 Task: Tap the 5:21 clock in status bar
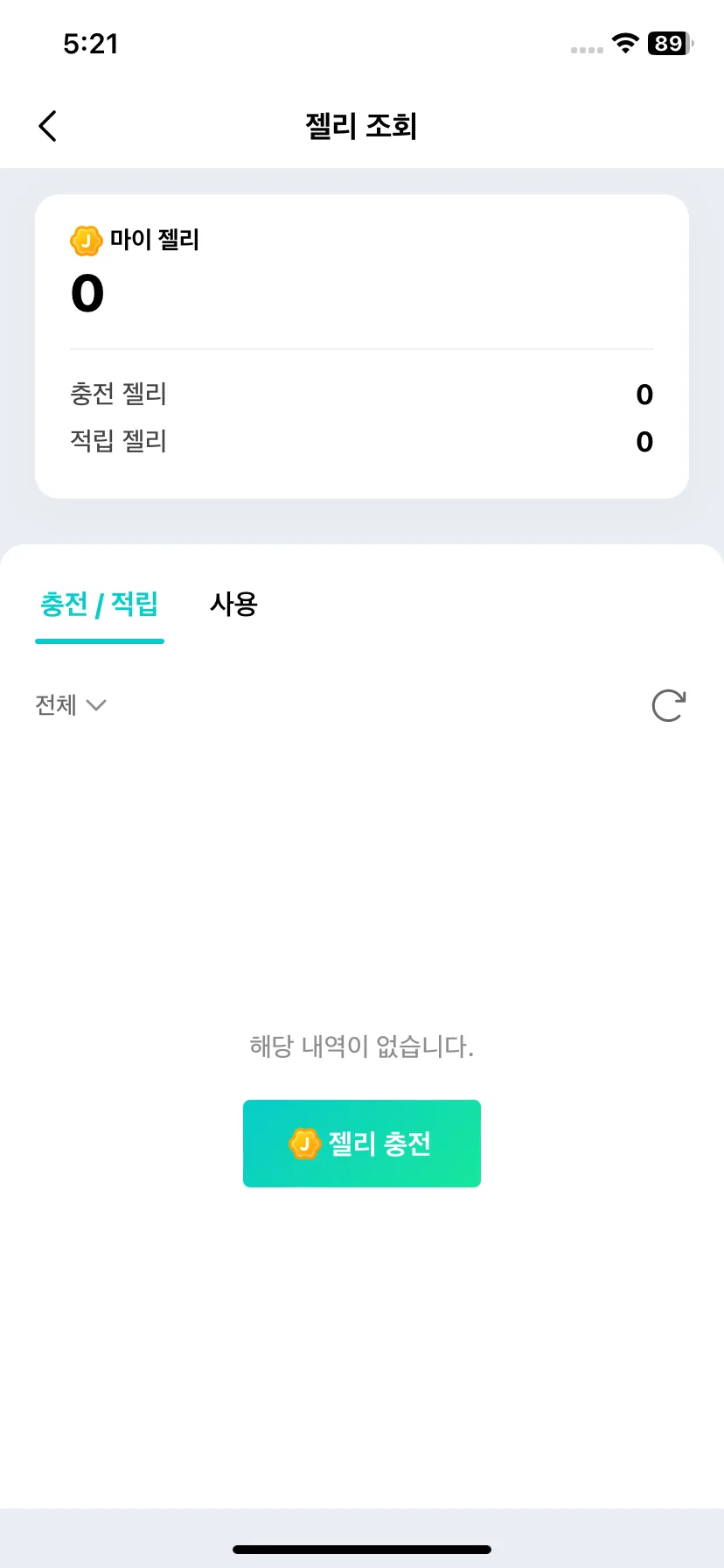pyautogui.click(x=91, y=44)
